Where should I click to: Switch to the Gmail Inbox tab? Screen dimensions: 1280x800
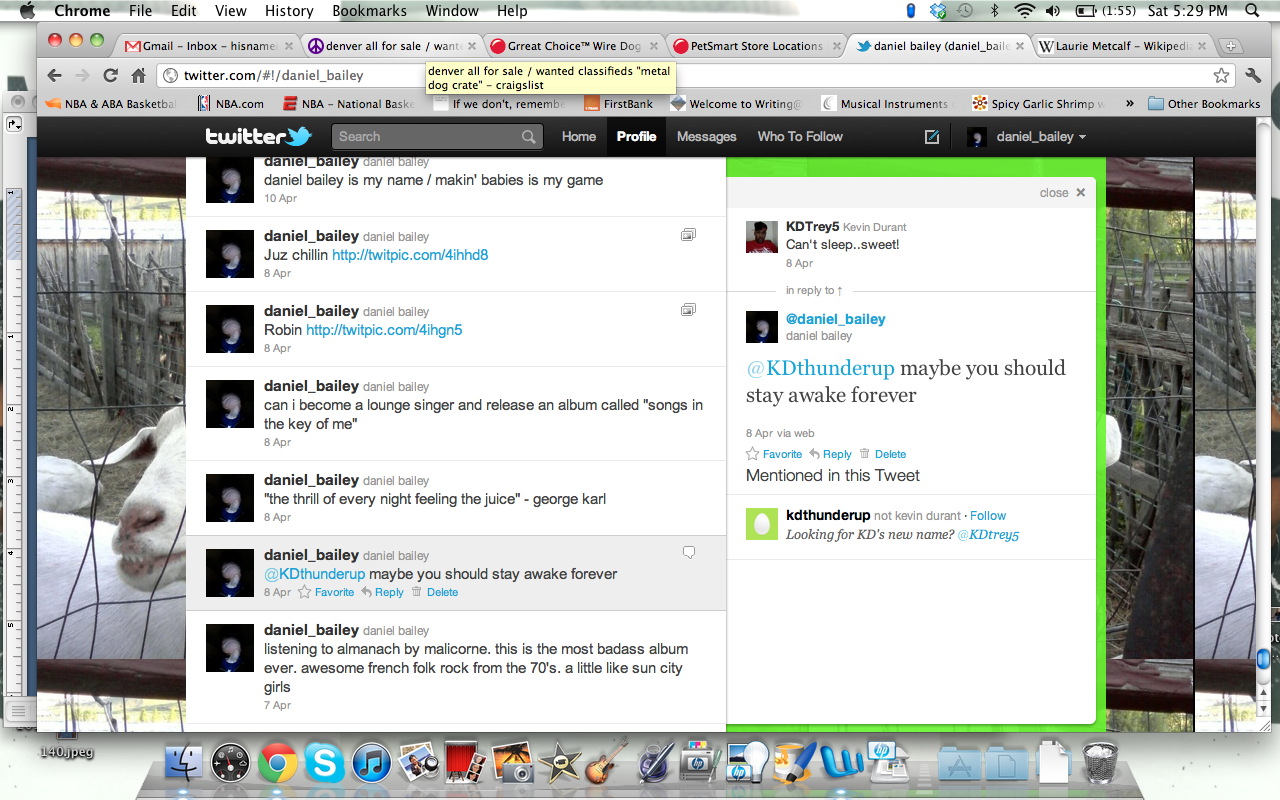coord(210,46)
